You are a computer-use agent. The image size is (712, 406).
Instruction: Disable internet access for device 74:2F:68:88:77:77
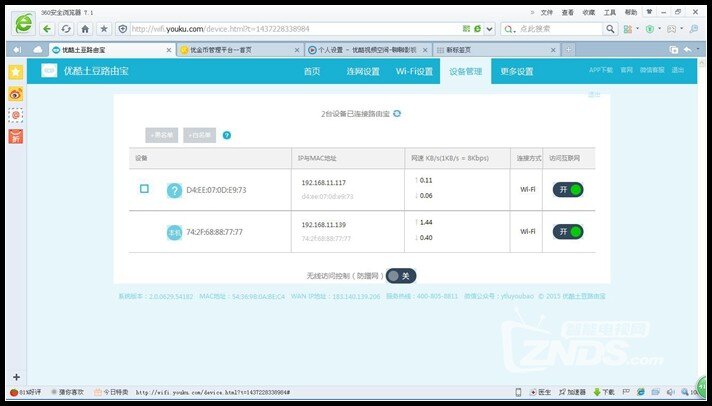tap(568, 231)
